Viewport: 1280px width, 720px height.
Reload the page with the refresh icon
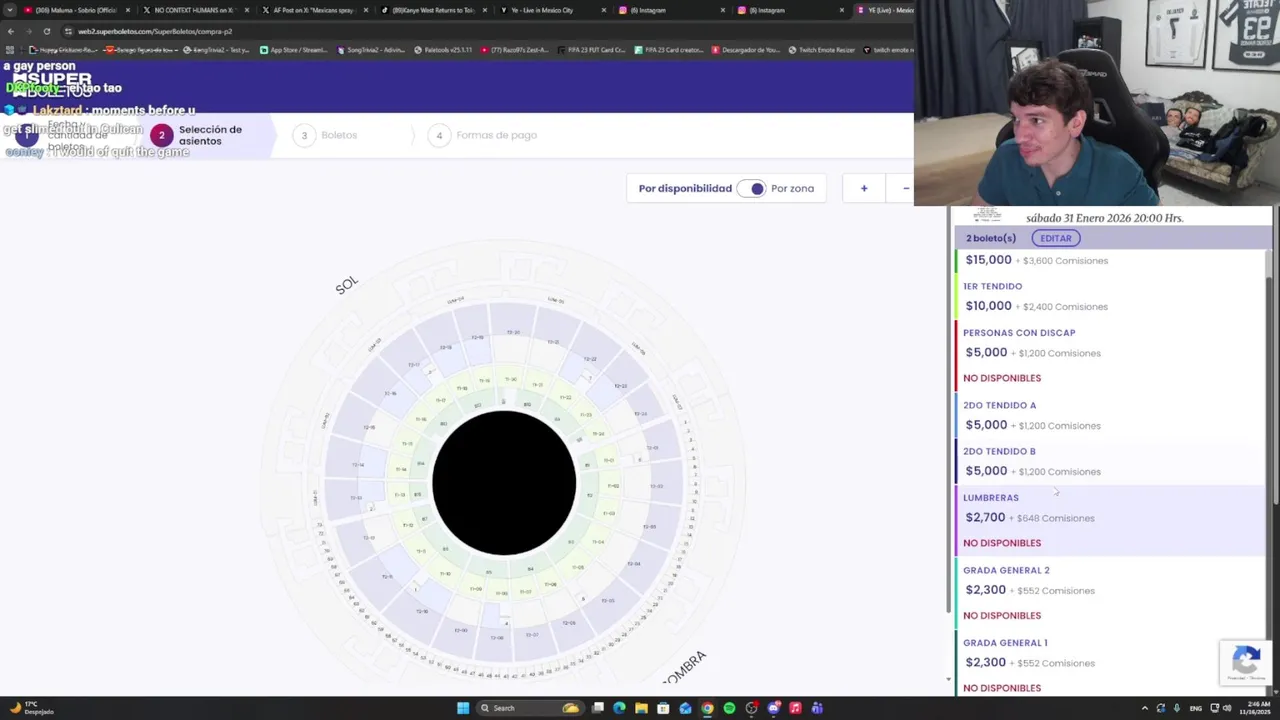coord(45,31)
